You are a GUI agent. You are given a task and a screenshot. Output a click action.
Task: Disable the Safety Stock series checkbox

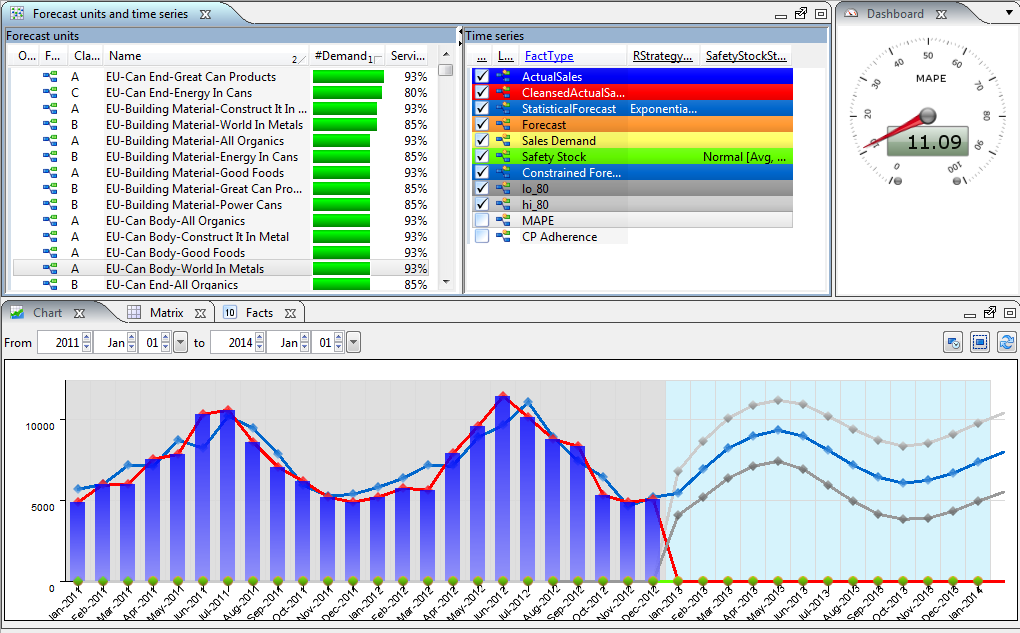[481, 156]
